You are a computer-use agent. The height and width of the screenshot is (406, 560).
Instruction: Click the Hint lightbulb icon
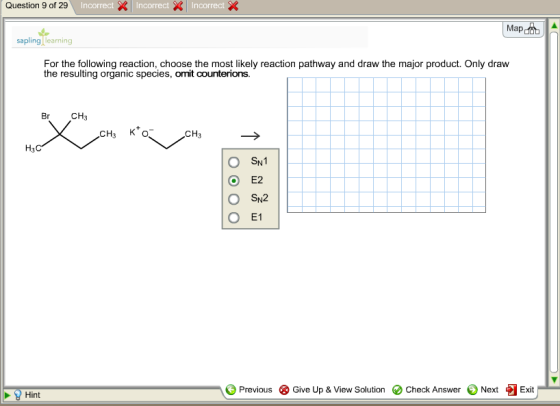tap(18, 395)
